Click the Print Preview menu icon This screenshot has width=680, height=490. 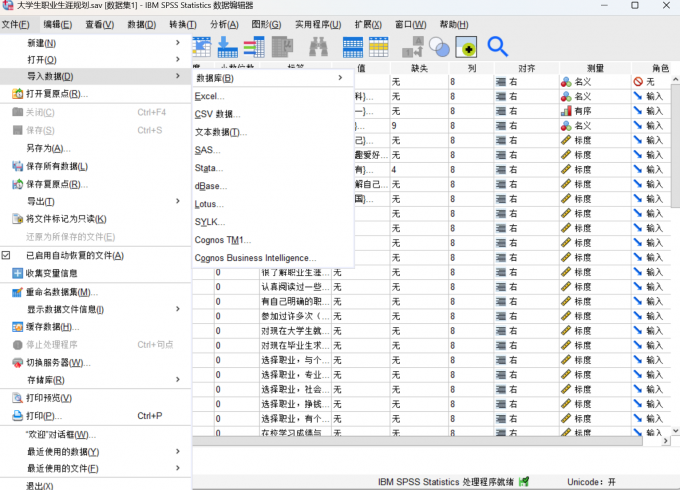(17, 398)
